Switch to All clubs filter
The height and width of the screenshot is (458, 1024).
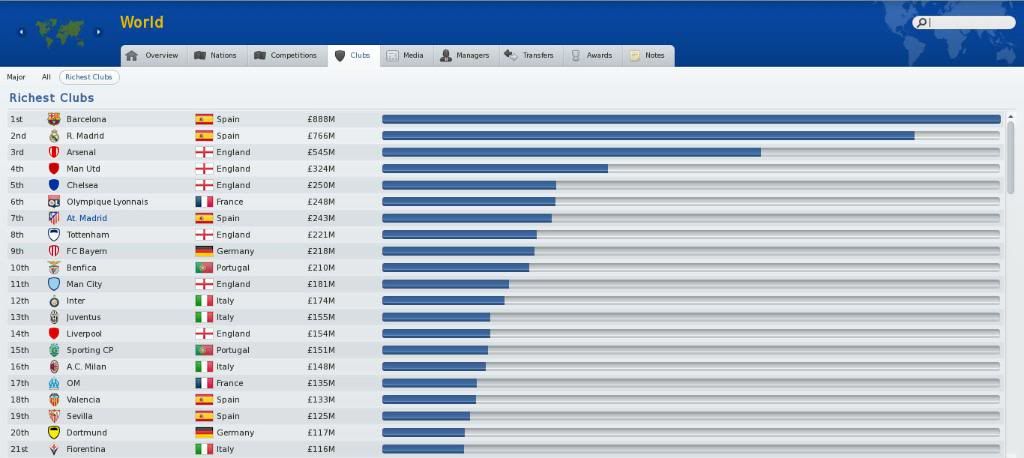pos(46,77)
